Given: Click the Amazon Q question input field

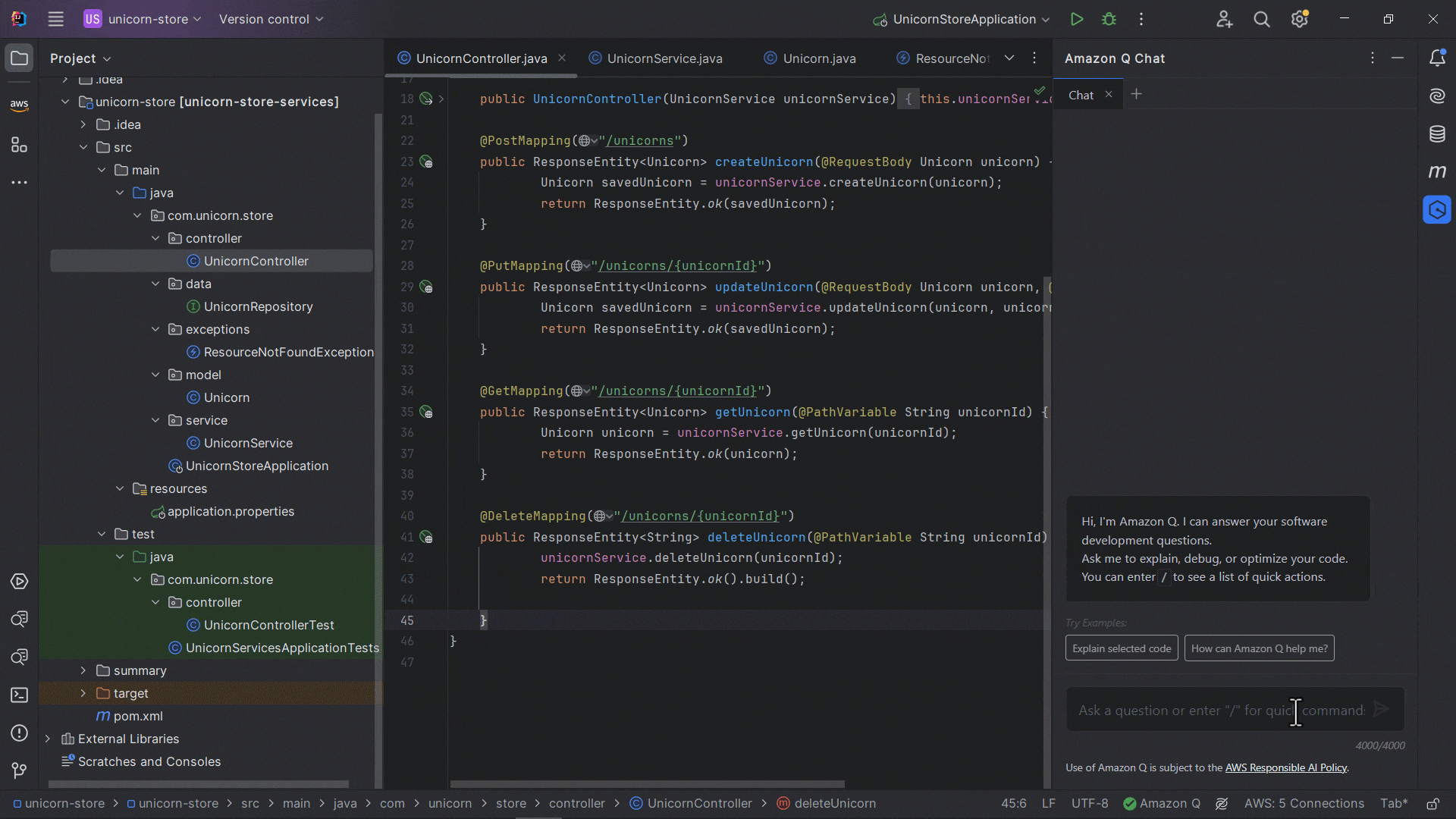Looking at the screenshot, I should click(x=1213, y=710).
